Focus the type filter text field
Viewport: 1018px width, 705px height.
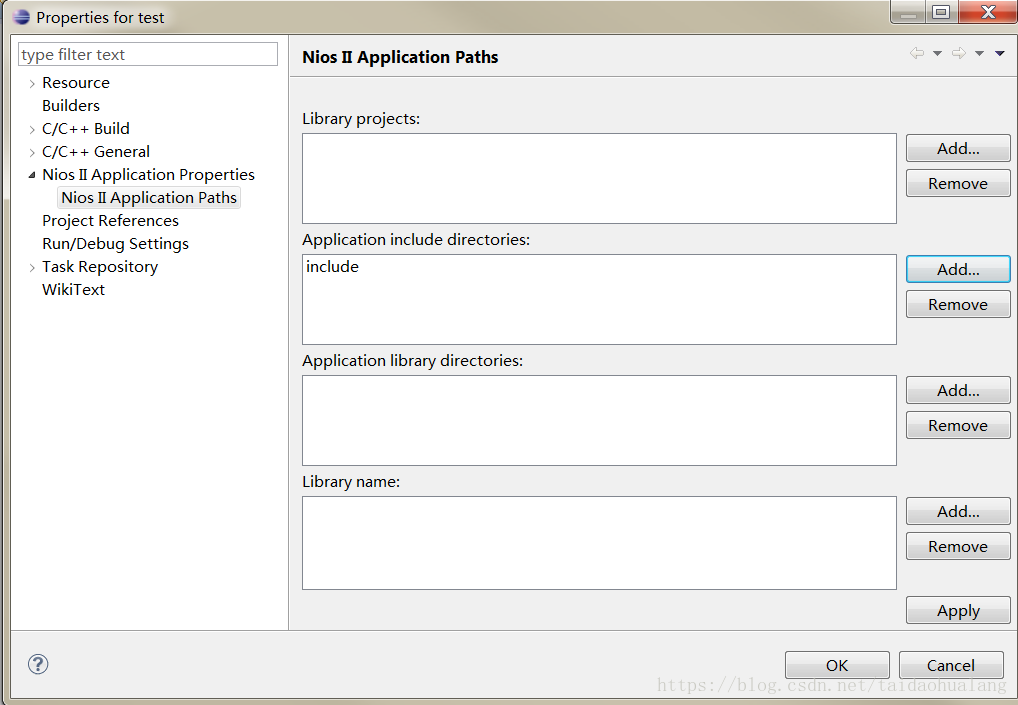[148, 55]
